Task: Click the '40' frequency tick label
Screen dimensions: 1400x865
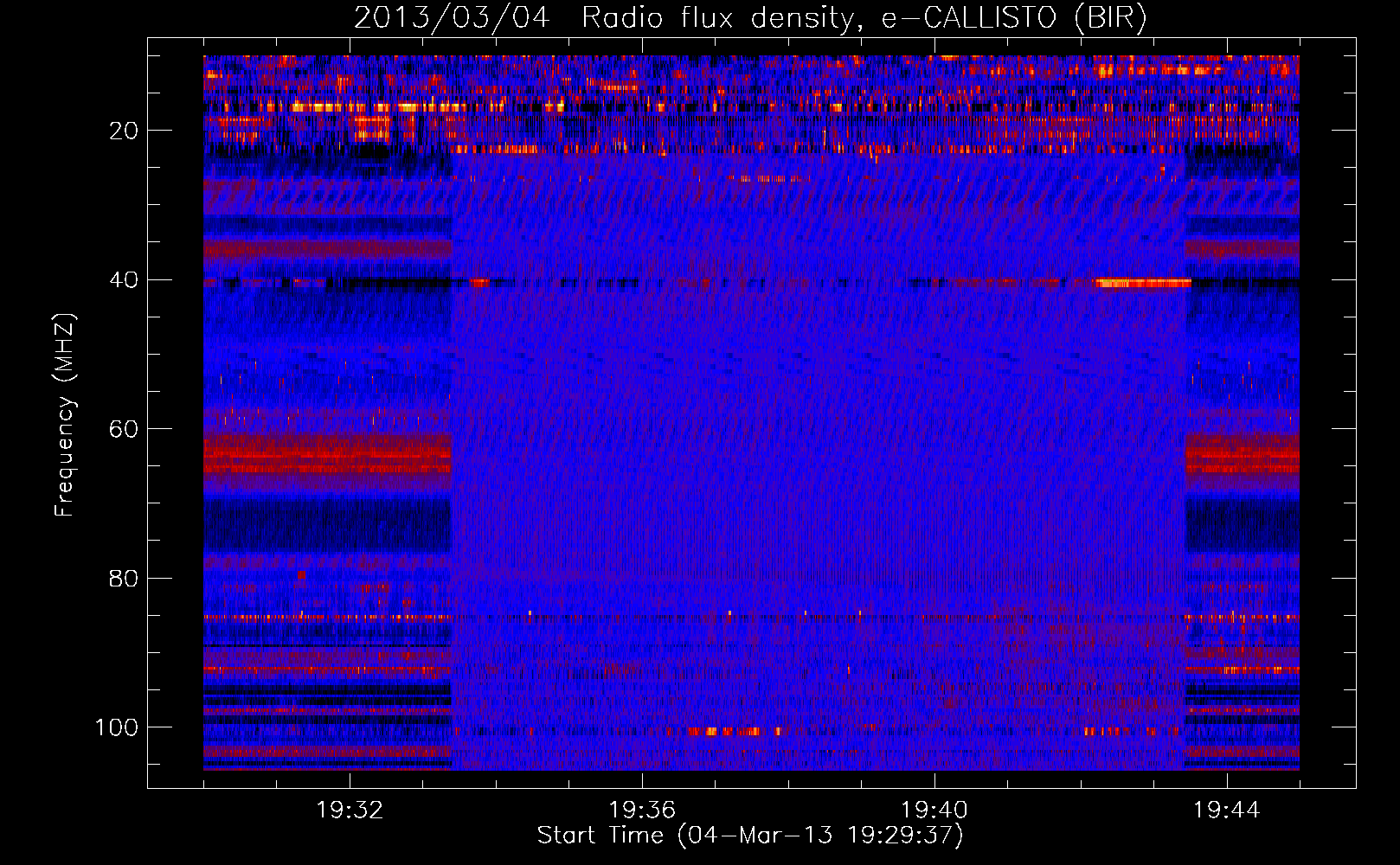Action: (124, 280)
